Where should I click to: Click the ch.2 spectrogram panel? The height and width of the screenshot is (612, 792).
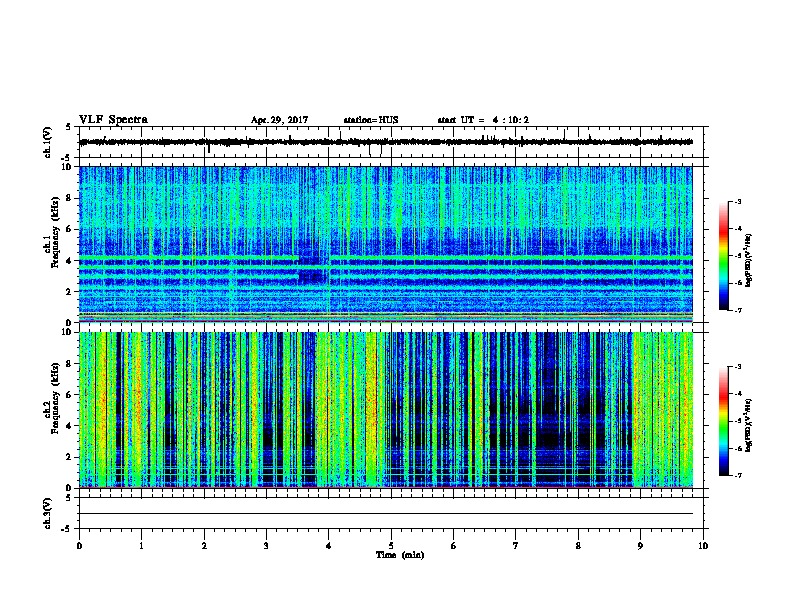(x=386, y=410)
